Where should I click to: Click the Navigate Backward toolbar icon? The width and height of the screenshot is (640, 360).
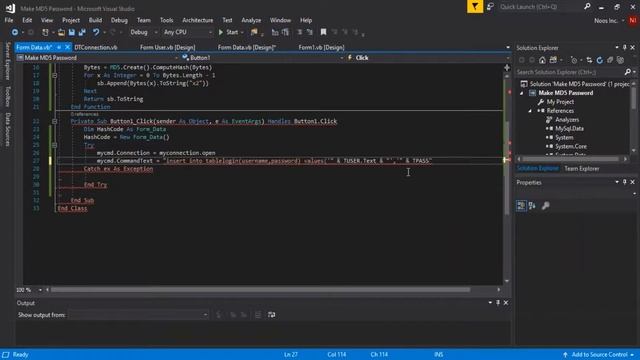(x=15, y=32)
